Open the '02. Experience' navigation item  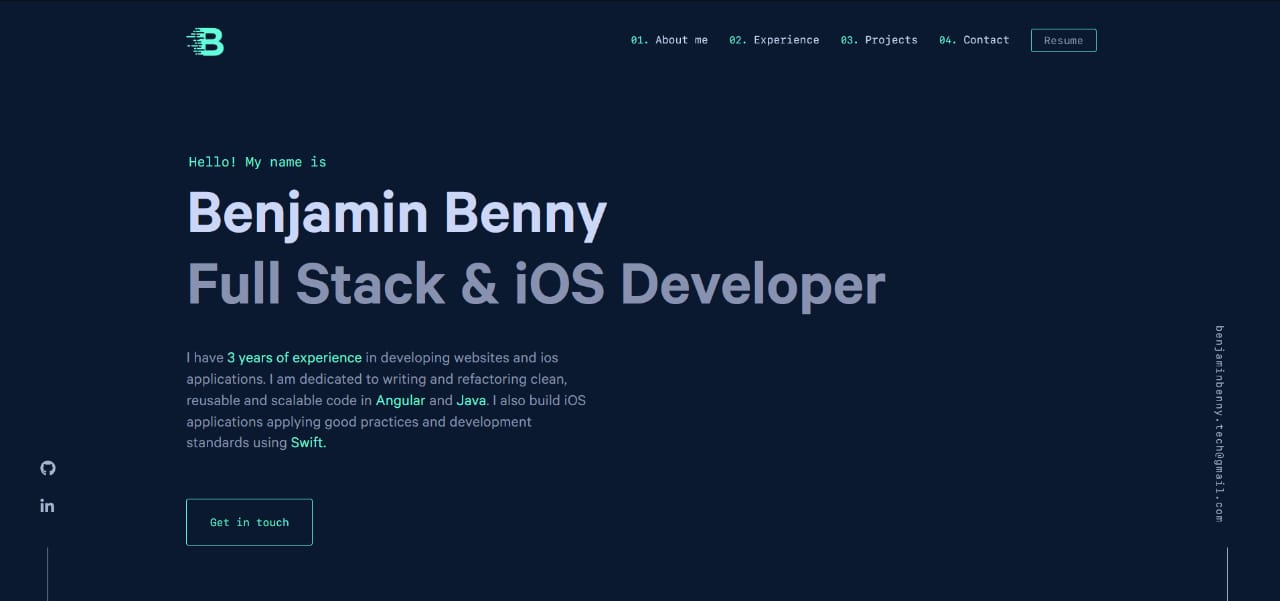pyautogui.click(x=774, y=40)
